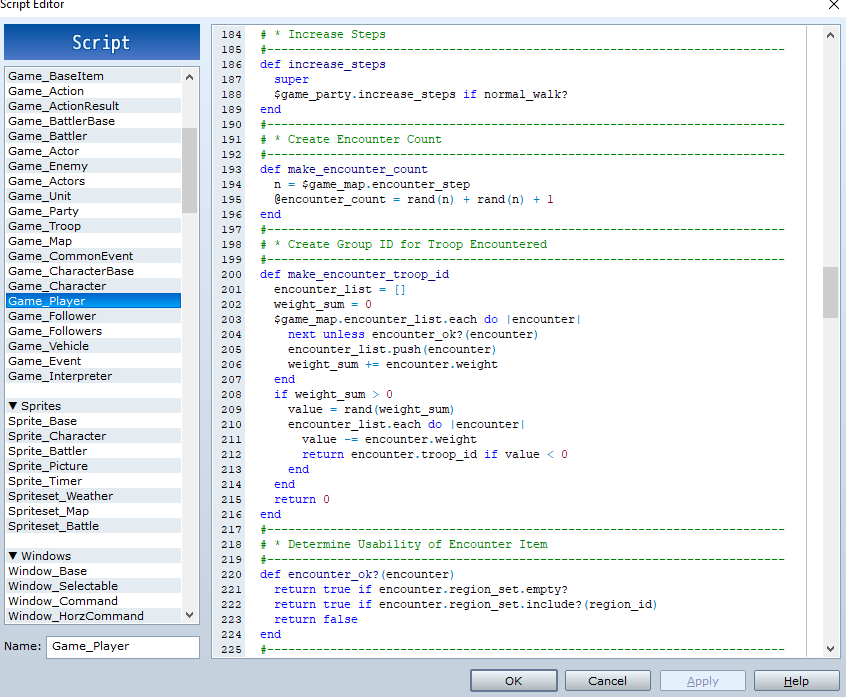846x697 pixels.
Task: Open the Sprite_Picture script
Action: click(94, 466)
